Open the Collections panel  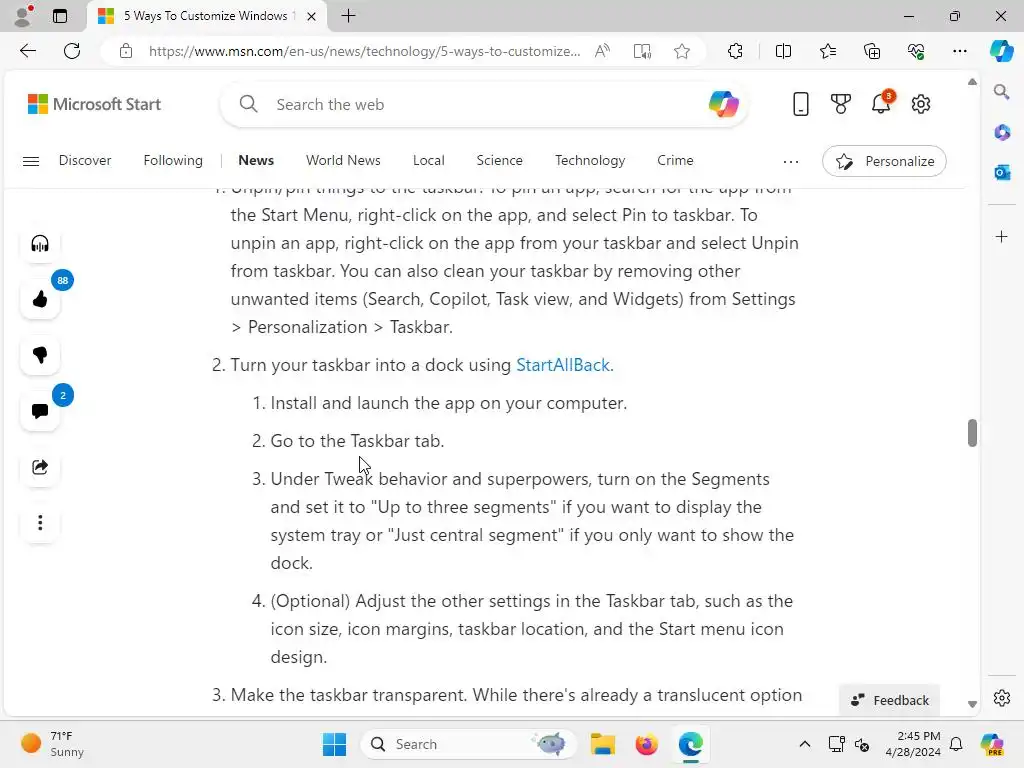click(x=872, y=51)
